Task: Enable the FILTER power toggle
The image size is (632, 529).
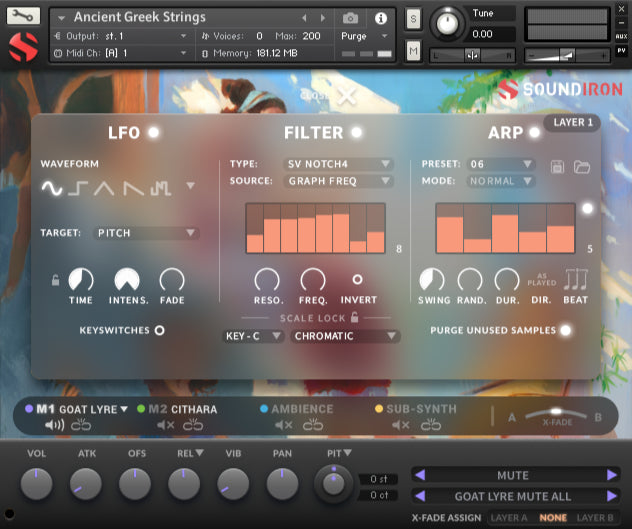Action: coord(356,132)
